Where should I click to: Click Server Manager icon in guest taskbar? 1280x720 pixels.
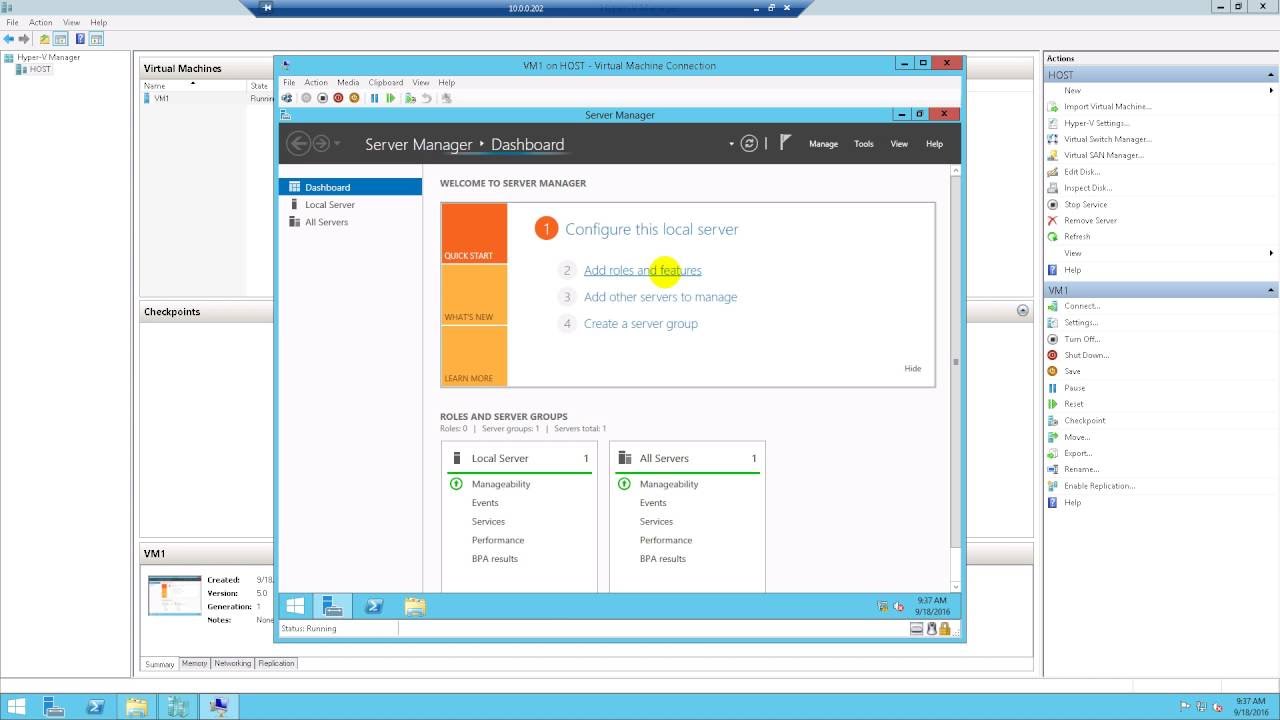click(332, 606)
